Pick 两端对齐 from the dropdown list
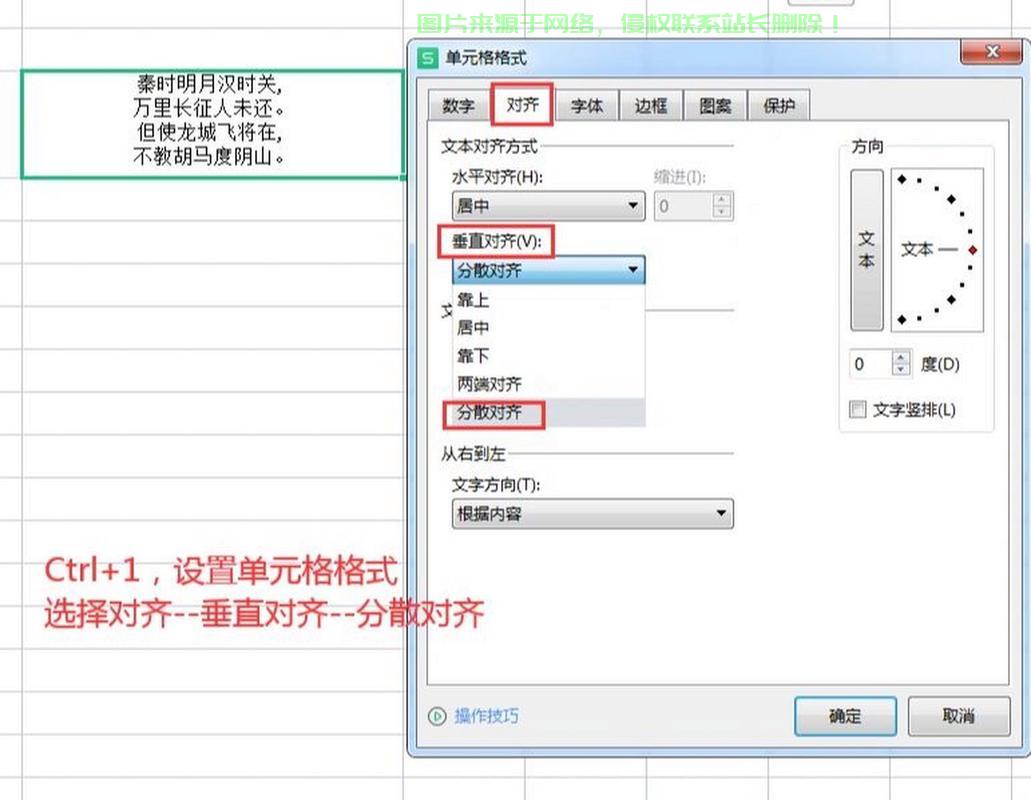The image size is (1031, 800). coord(548,384)
